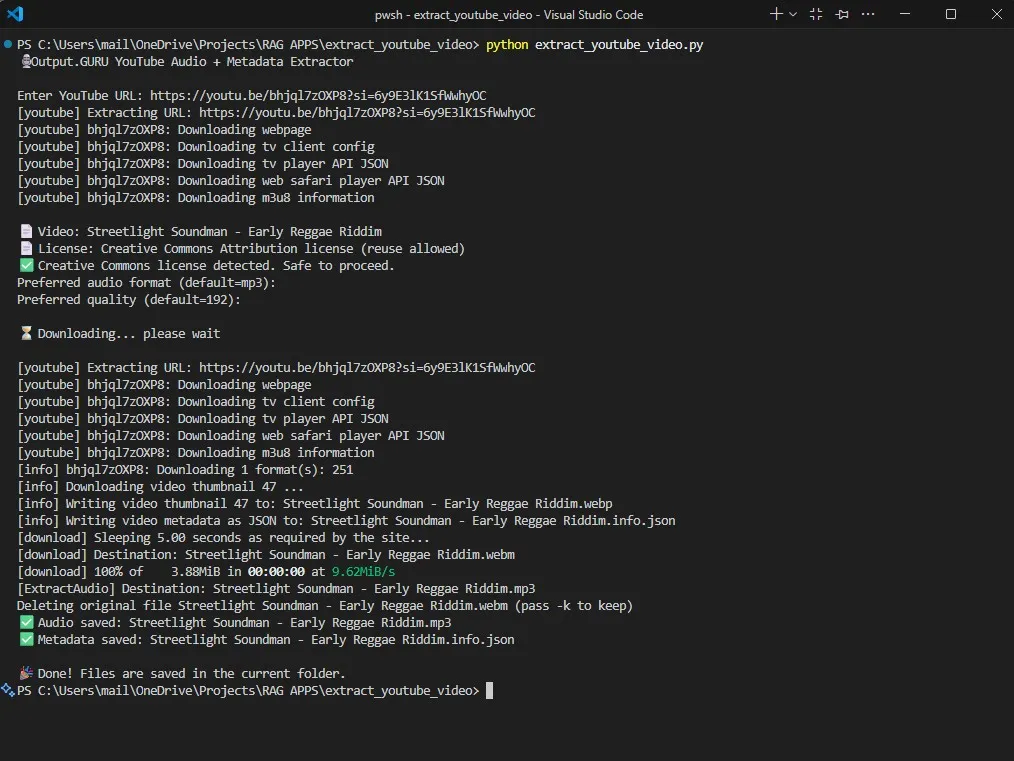Click the first Extracting URL youtu.be link
This screenshot has width=1014, height=761.
367,113
